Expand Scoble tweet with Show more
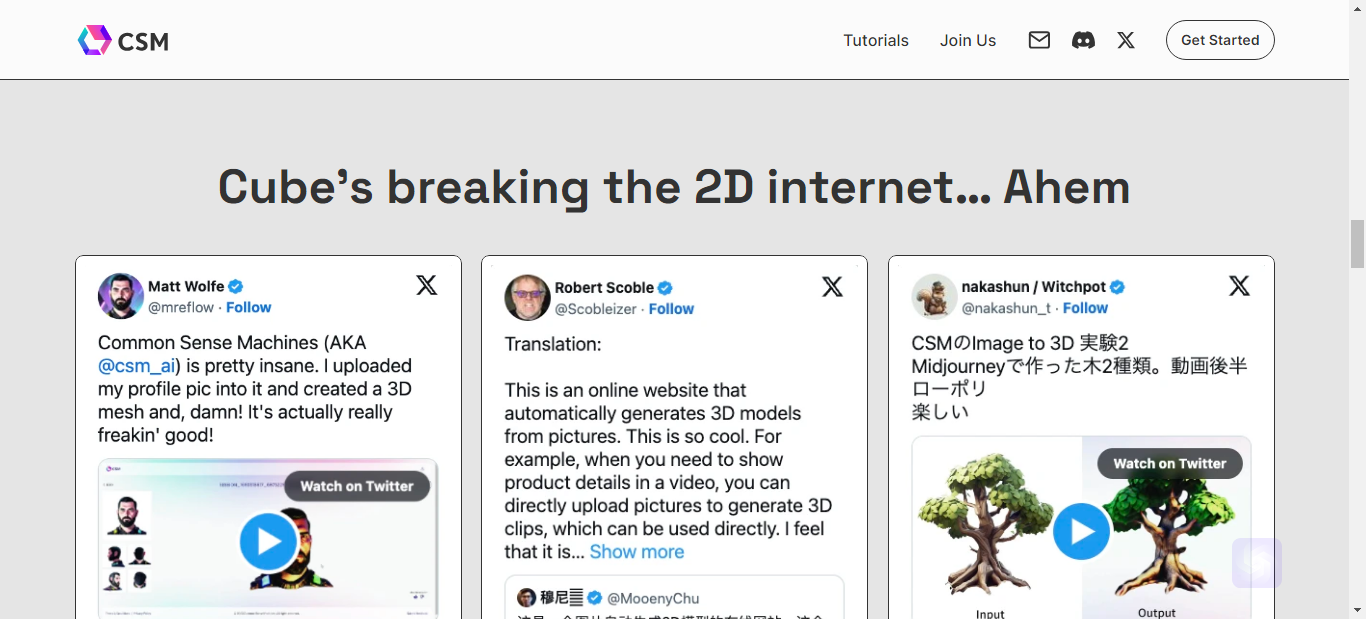This screenshot has height=619, width=1366. click(x=637, y=552)
